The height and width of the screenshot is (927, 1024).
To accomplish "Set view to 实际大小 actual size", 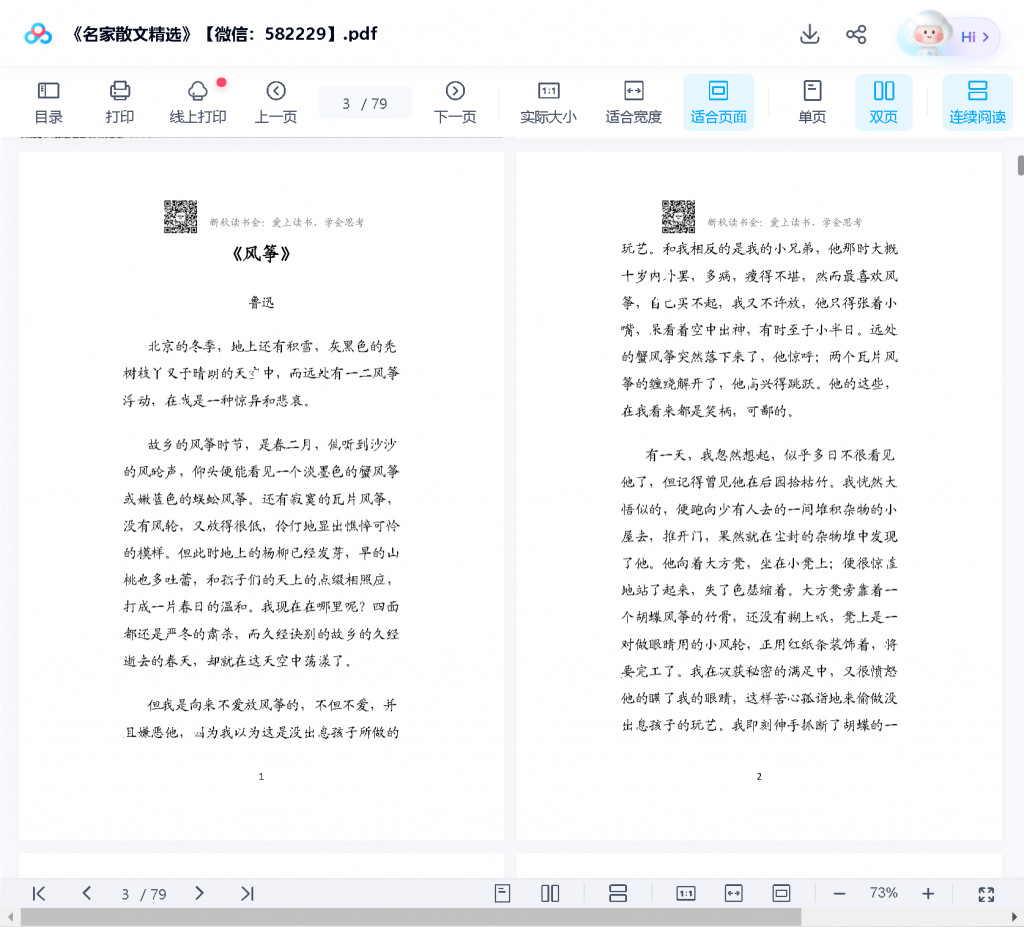I will [x=549, y=103].
